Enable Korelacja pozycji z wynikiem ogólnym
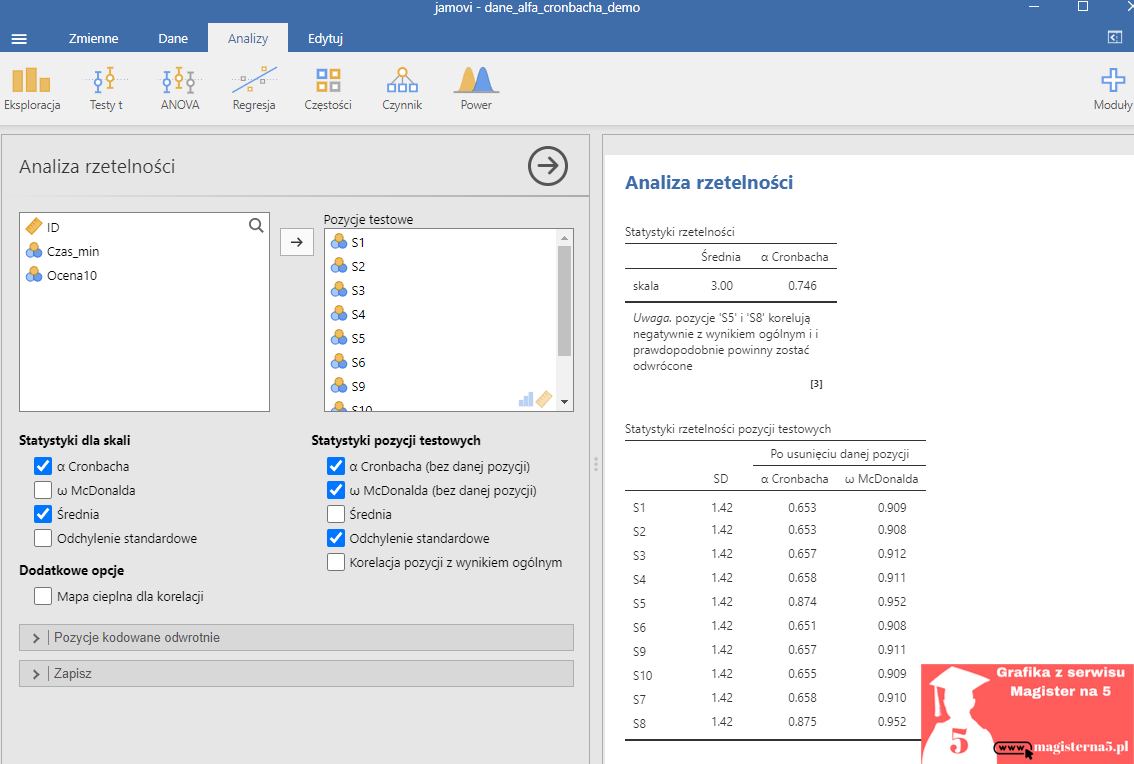 (x=337, y=562)
